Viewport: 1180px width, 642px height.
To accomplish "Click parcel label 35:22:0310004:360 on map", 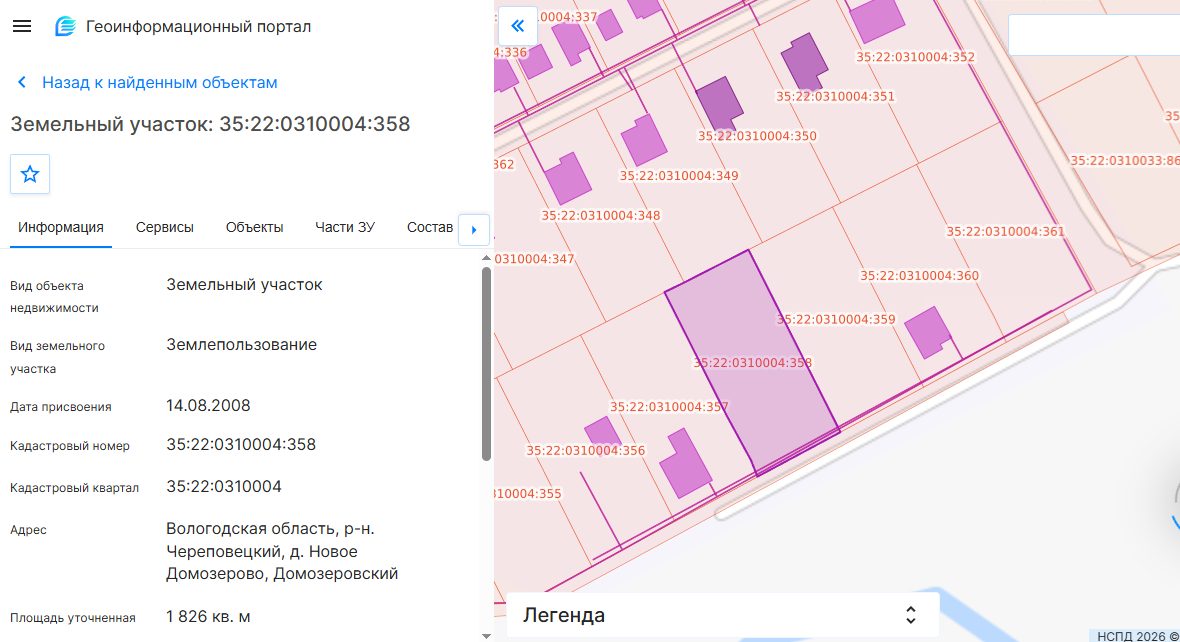I will click(x=920, y=275).
